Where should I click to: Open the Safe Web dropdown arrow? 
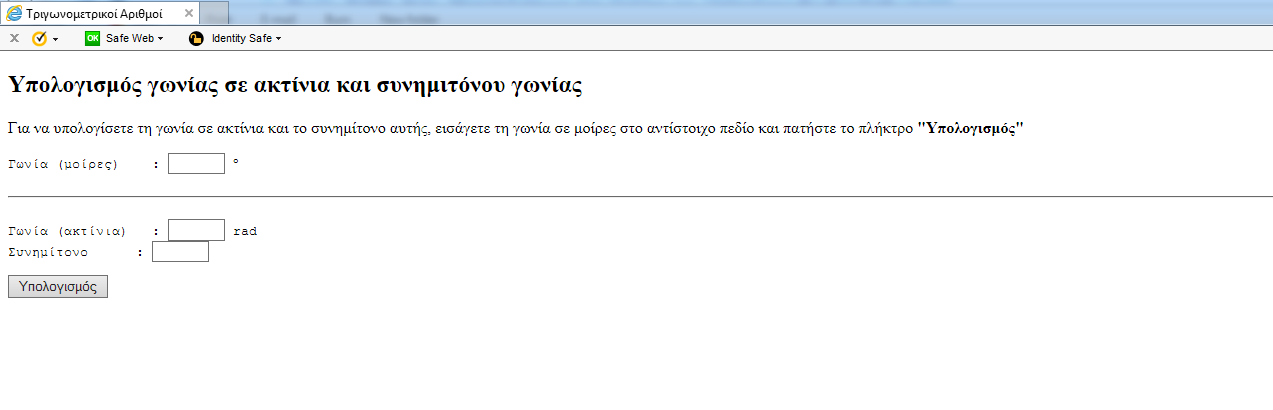point(160,39)
